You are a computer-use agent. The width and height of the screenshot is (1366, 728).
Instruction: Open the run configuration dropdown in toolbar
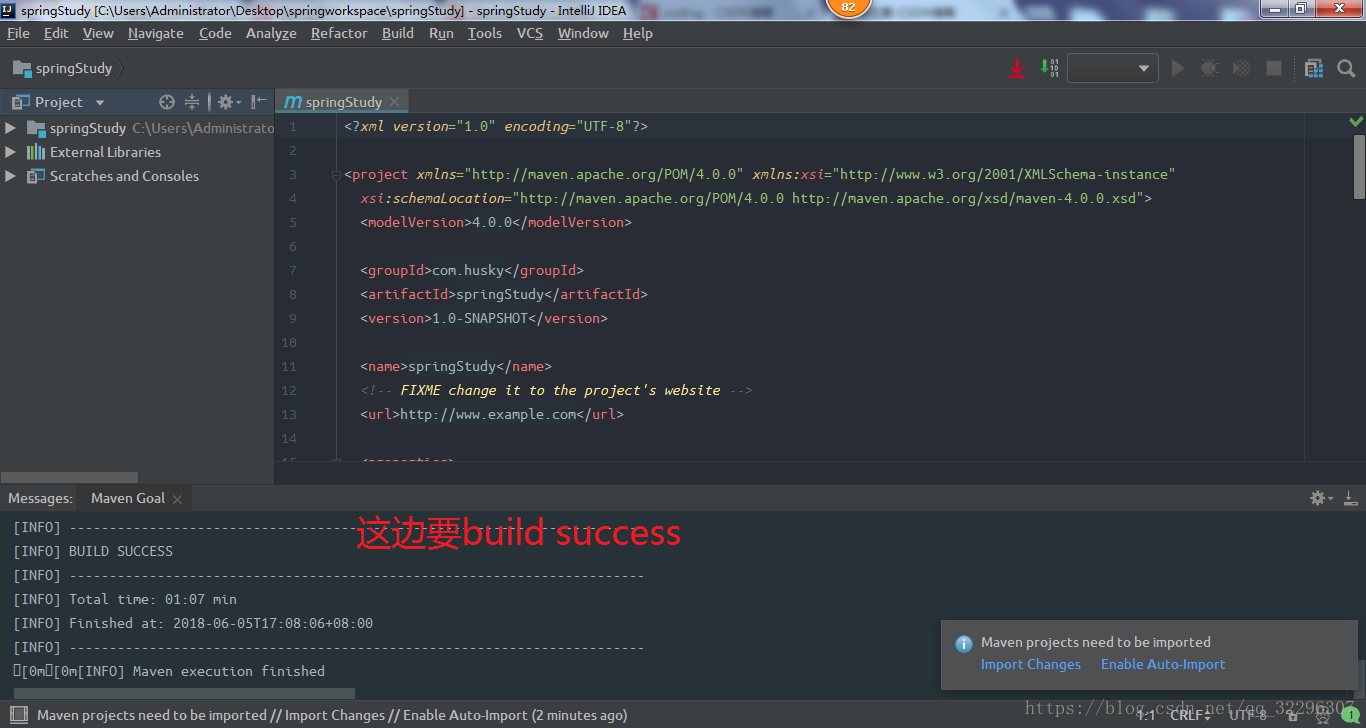pyautogui.click(x=1113, y=68)
